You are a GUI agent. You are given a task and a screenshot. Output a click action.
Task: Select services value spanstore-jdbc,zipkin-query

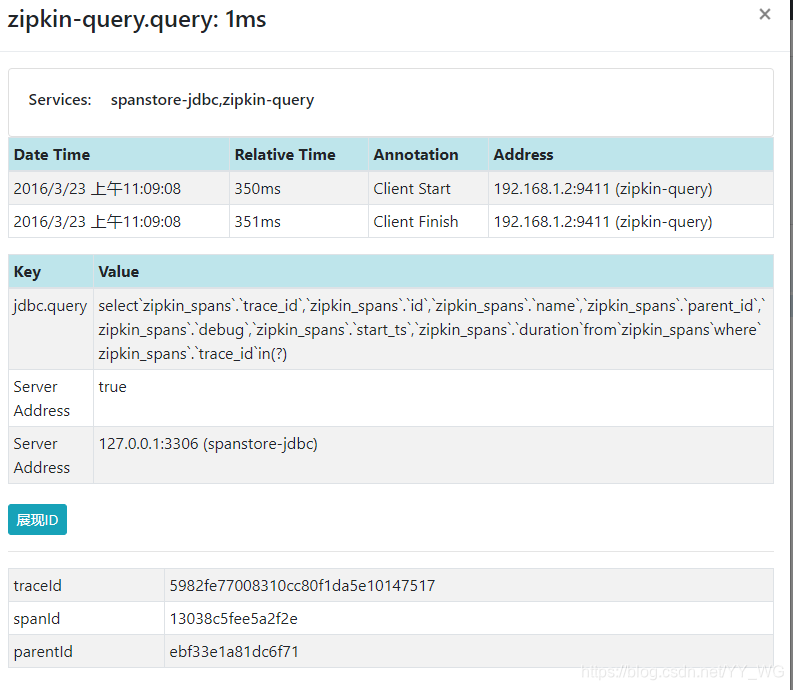coord(212,100)
